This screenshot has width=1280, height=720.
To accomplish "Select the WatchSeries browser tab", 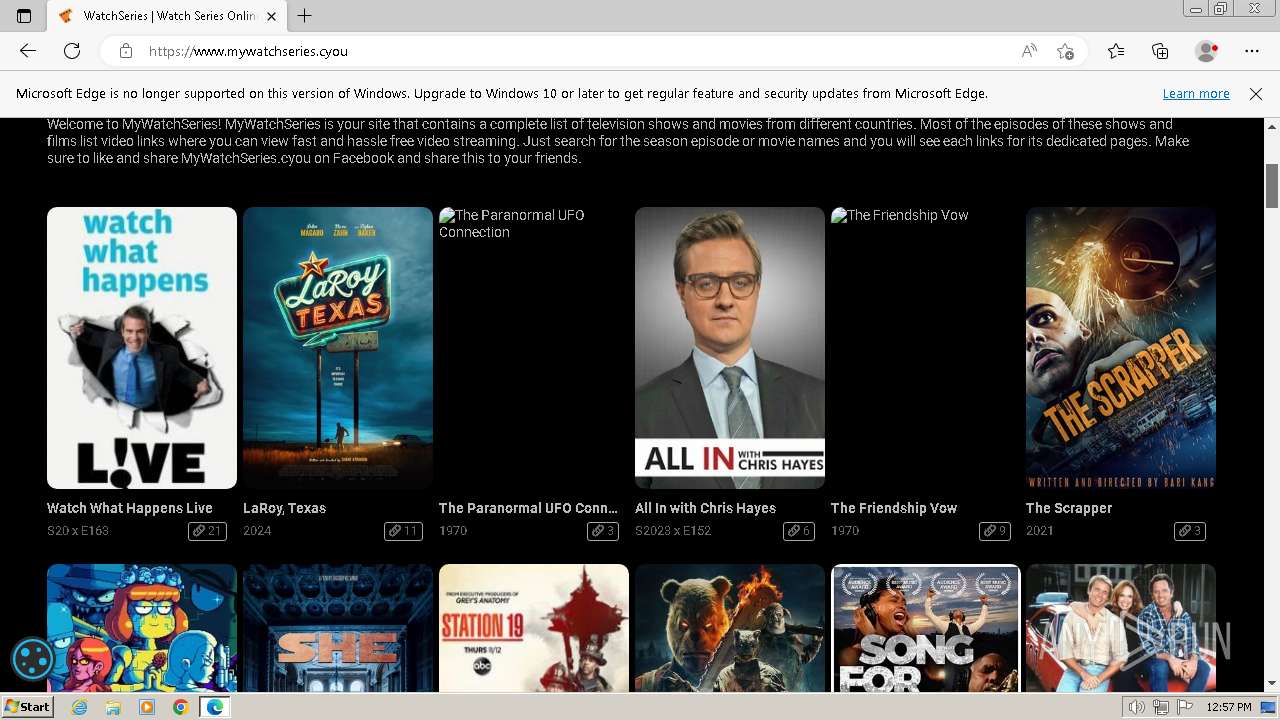I will (168, 16).
